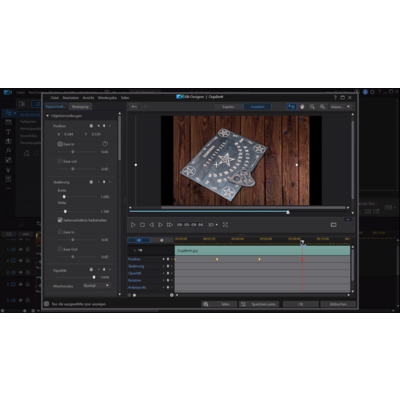Image resolution: width=400 pixels, height=400 pixels.
Task: Reset the Skalierung keyframes with the stopwatch icon
Action: pyautogui.click(x=91, y=182)
